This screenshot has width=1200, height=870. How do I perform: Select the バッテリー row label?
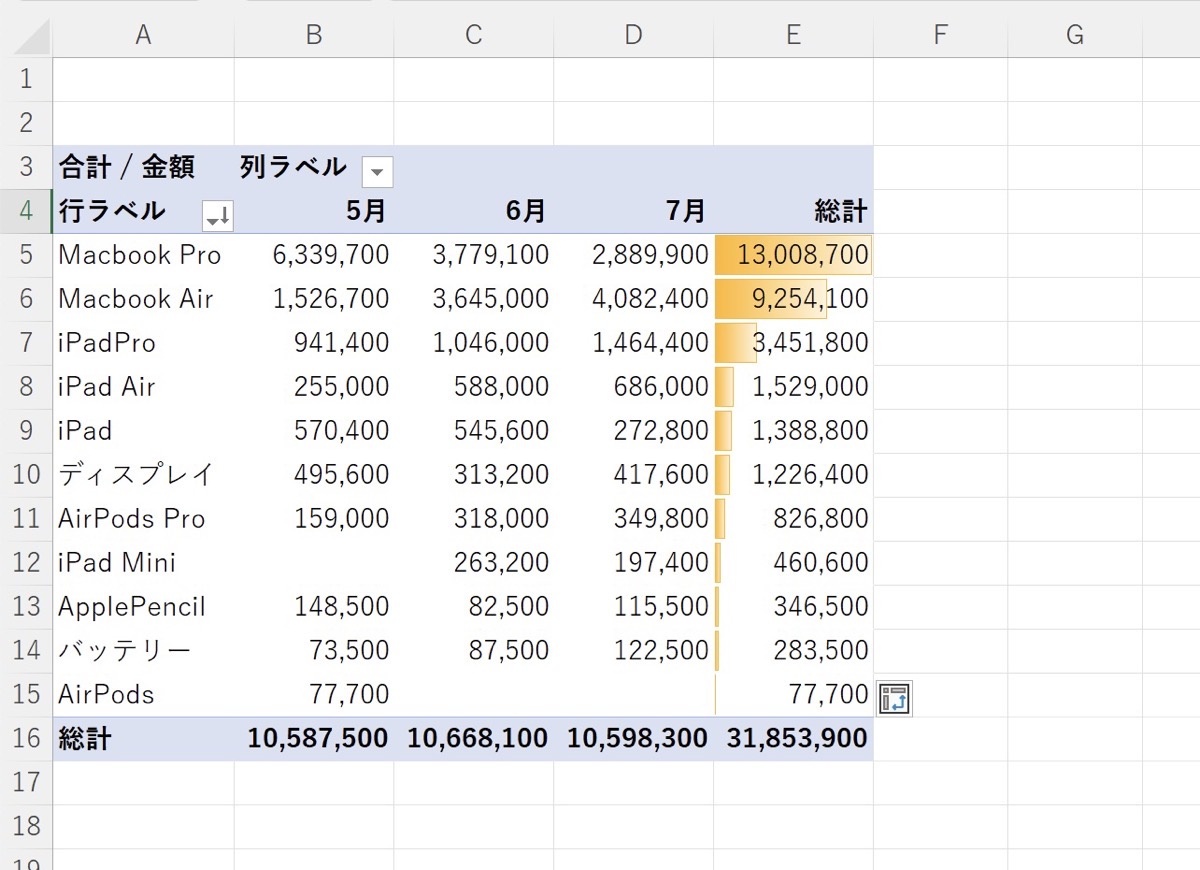click(143, 651)
